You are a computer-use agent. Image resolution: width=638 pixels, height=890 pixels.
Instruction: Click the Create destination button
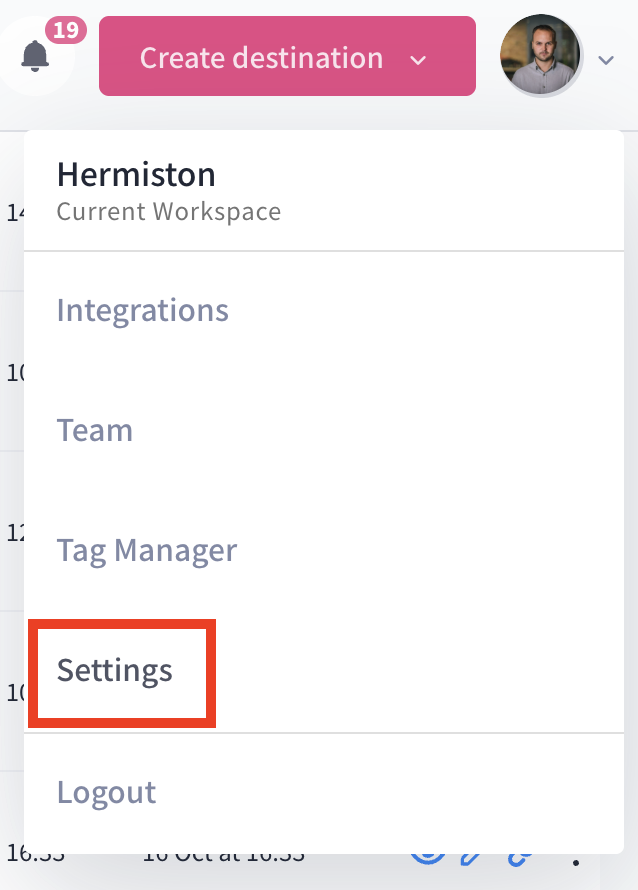point(261,57)
